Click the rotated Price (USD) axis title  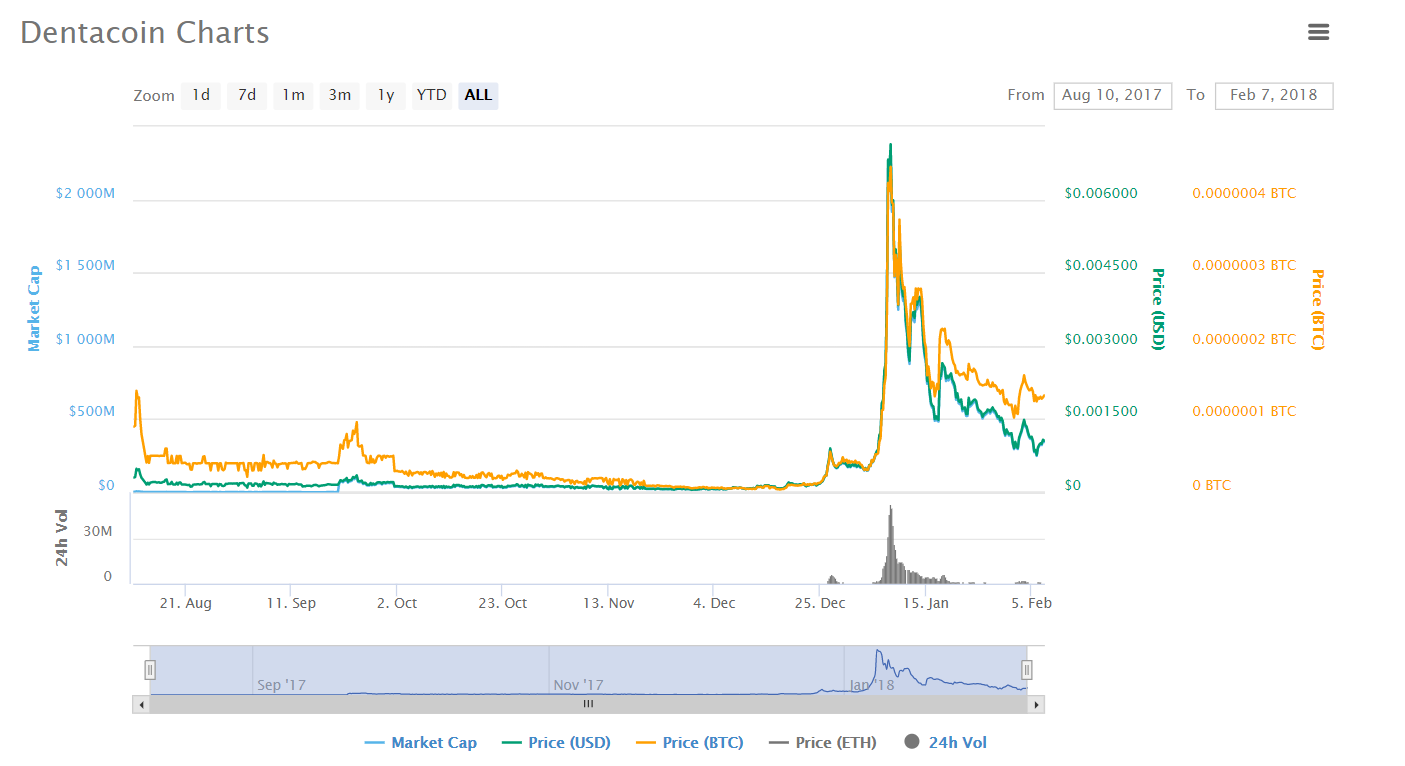(1158, 308)
